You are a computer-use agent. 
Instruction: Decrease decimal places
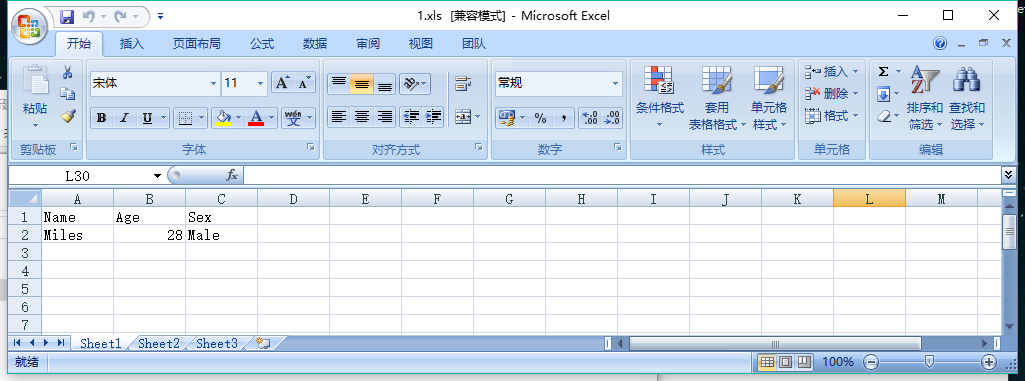click(612, 118)
